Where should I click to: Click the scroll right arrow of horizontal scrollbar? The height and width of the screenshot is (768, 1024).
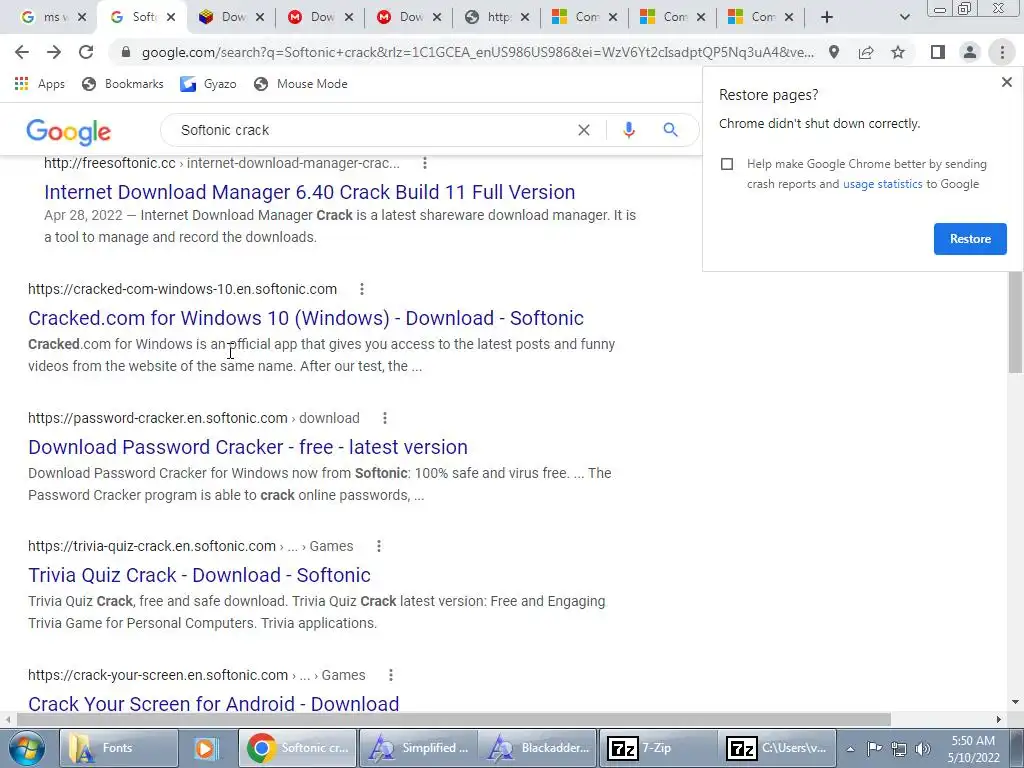click(x=999, y=719)
